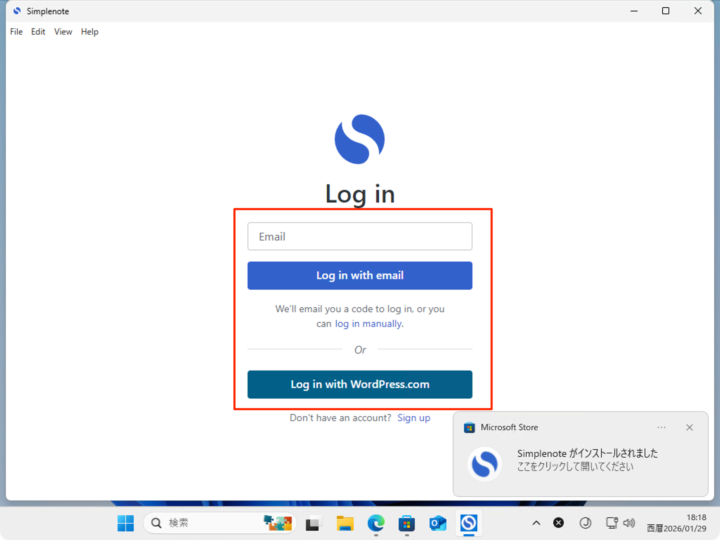Screen dimensions: 720x540
Task: Launch Microsoft Edge from the taskbar
Action: coord(376,523)
